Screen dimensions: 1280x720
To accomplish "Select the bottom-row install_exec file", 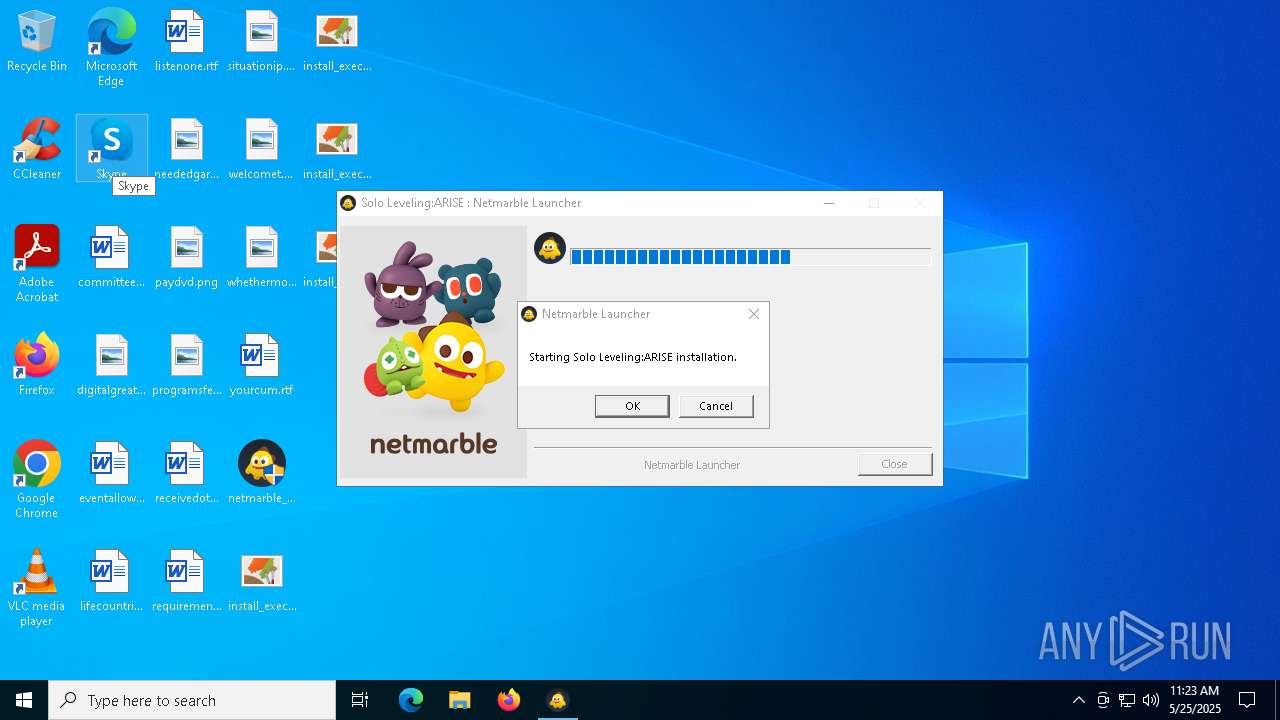I will pos(261,582).
